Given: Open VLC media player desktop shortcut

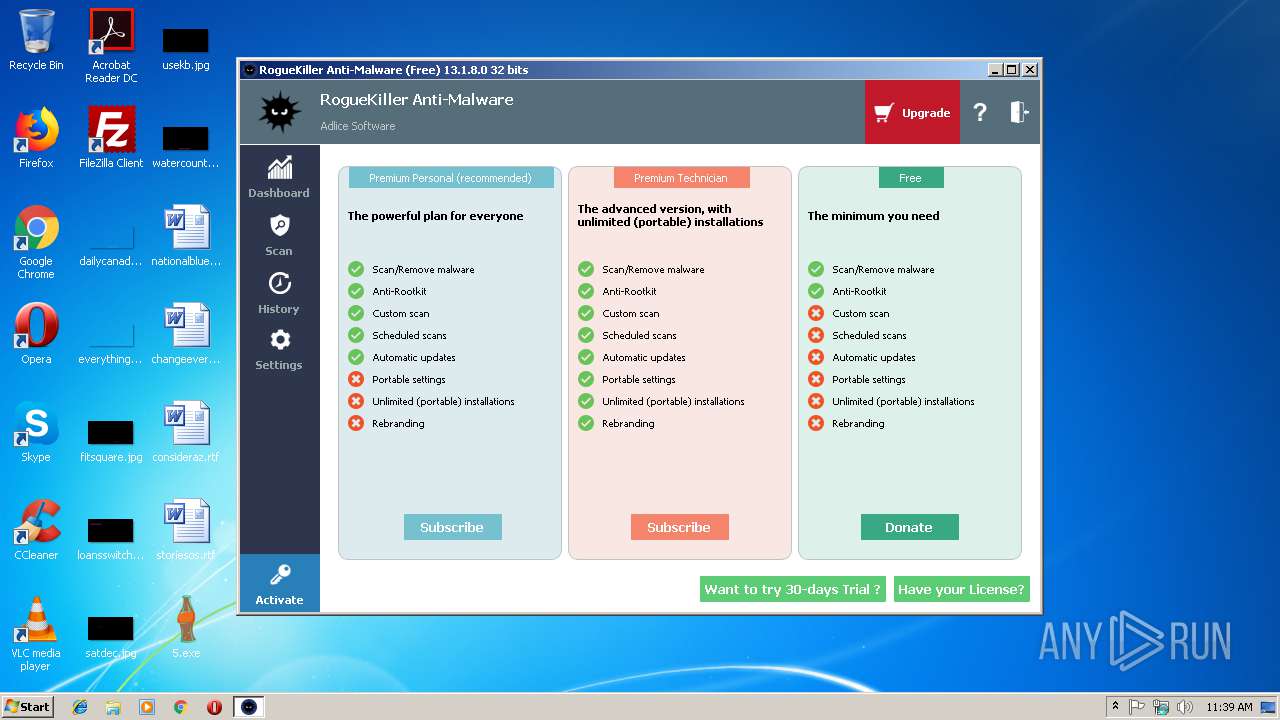Looking at the screenshot, I should coord(36,634).
